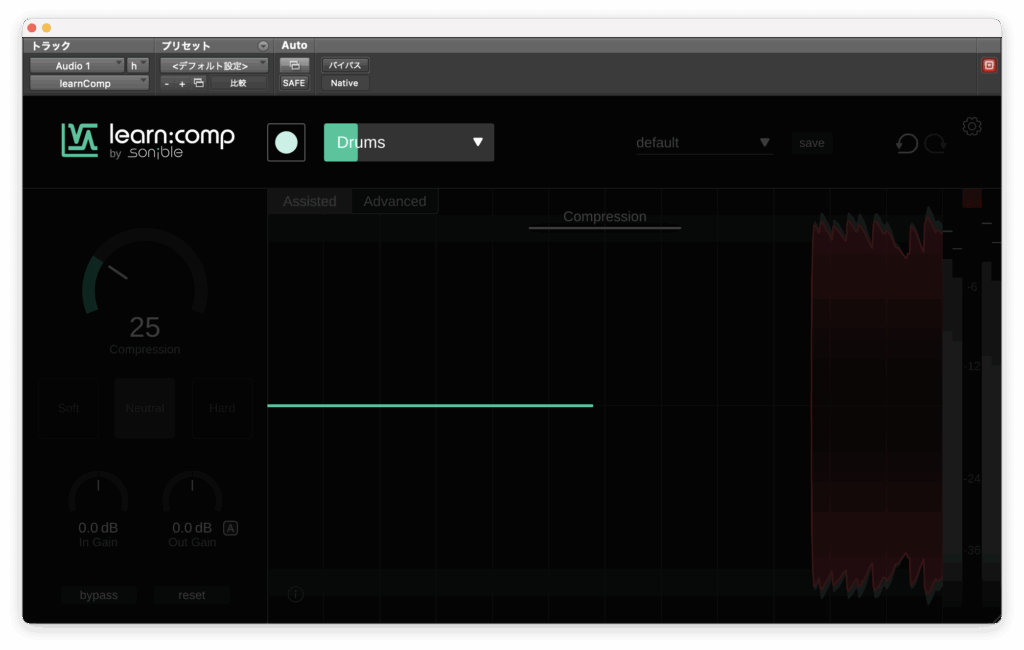Undo the last change with the undo arrow
1024x650 pixels.
(907, 143)
